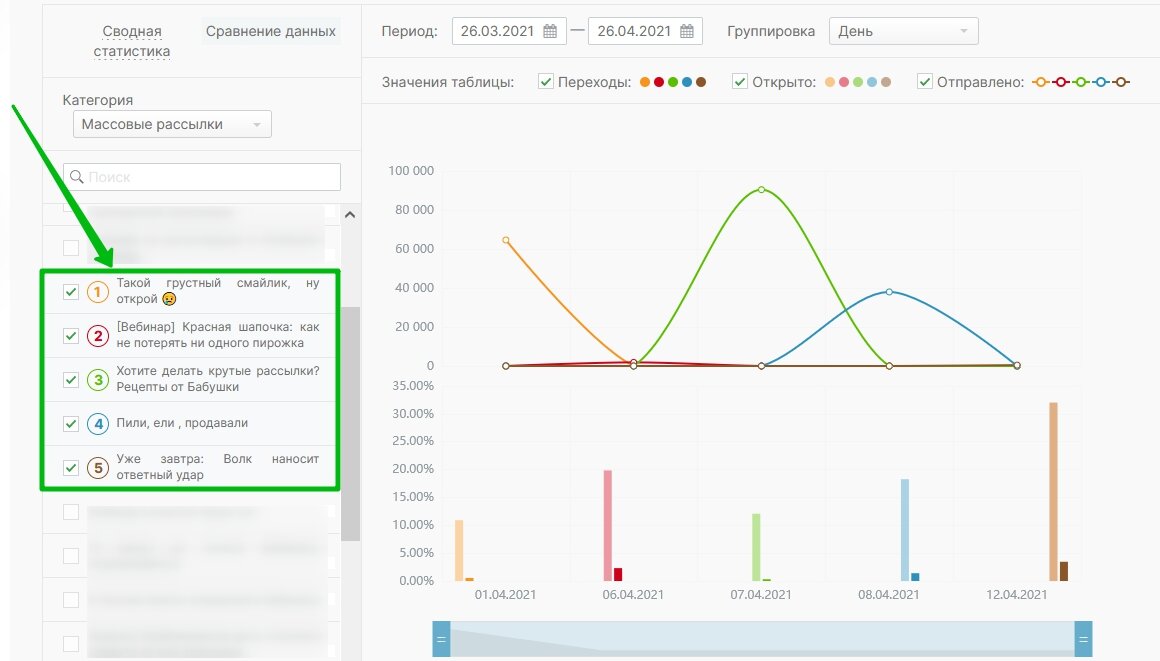
Task: Click the magnifier icon in the search box
Action: click(x=76, y=177)
